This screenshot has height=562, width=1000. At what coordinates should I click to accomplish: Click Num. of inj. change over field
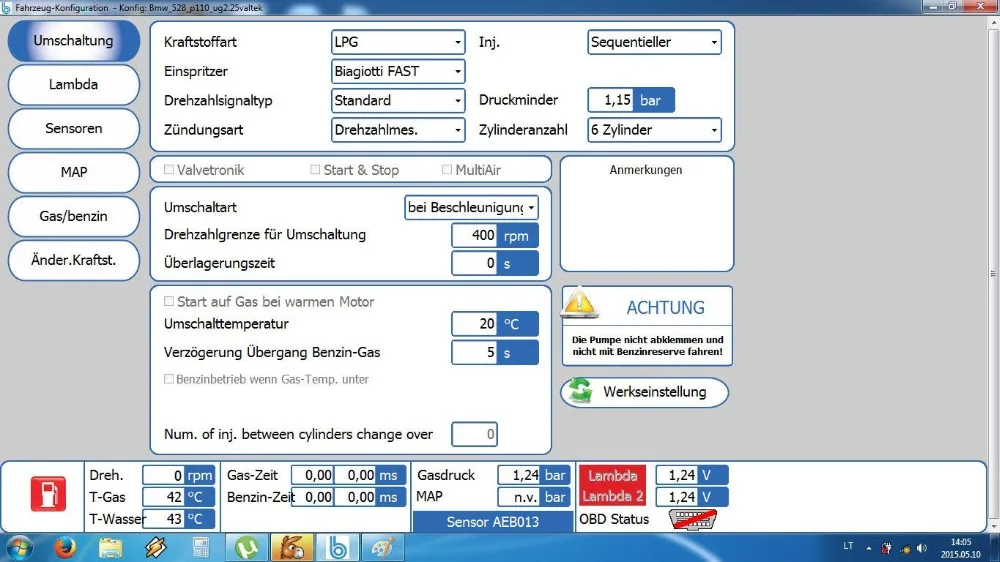click(474, 434)
